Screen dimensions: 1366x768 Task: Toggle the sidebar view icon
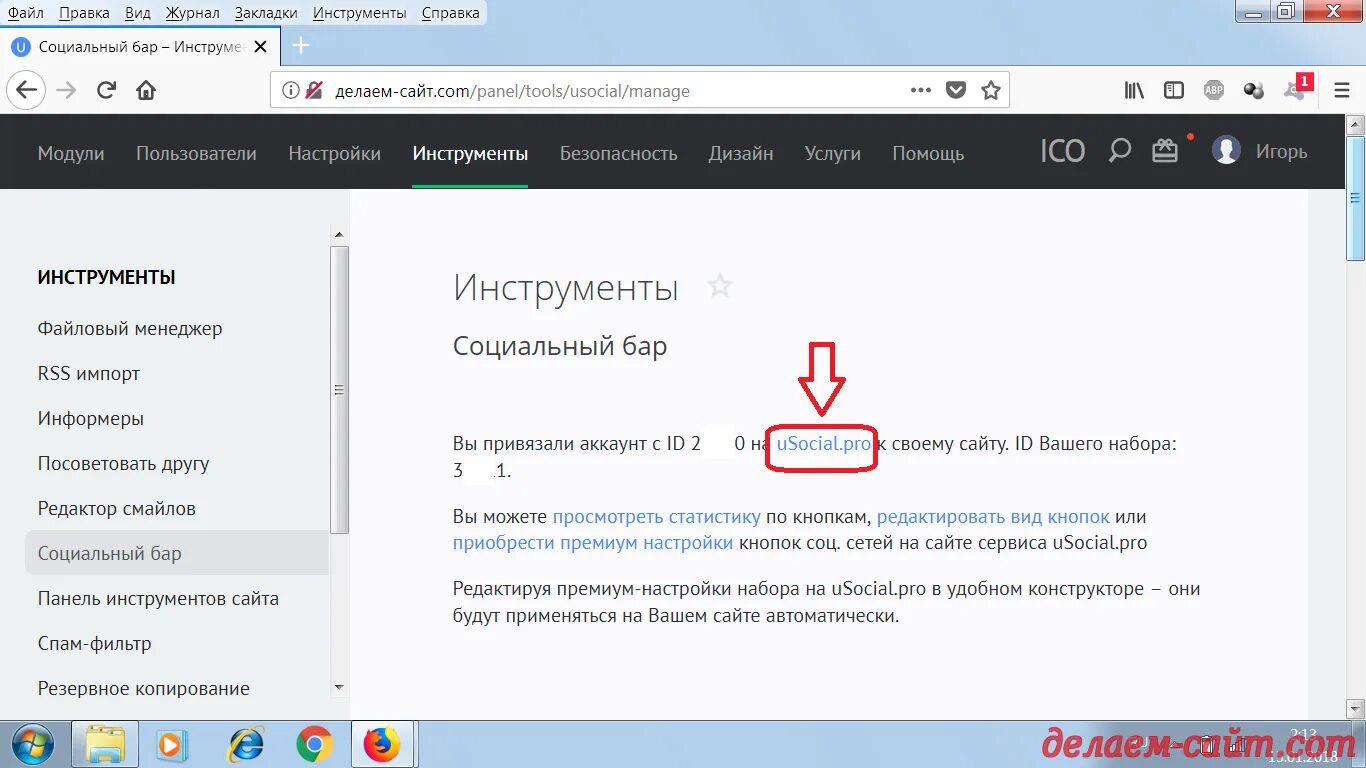click(1174, 90)
